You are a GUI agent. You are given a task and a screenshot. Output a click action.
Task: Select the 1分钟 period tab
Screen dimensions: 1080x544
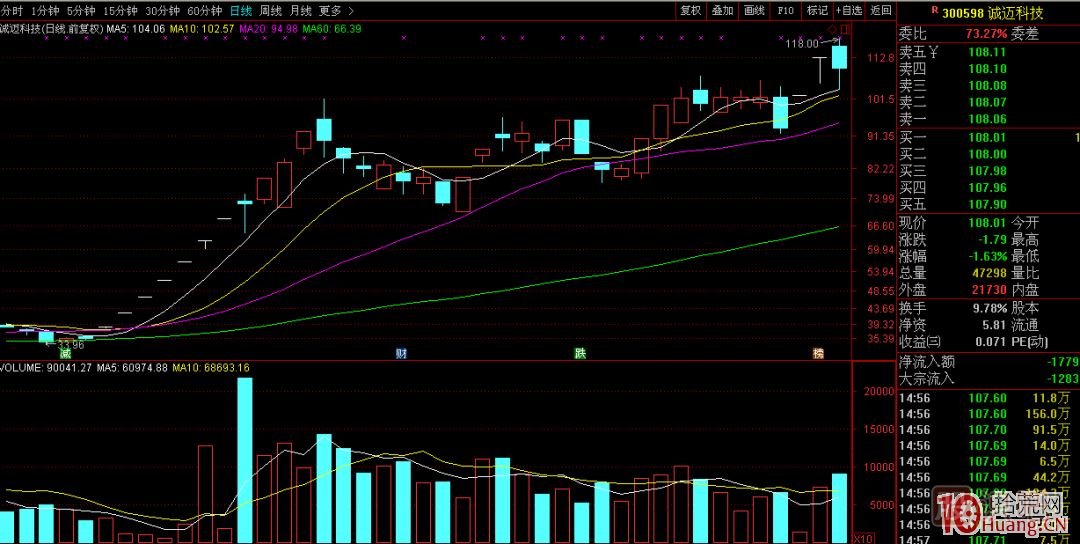(x=45, y=10)
